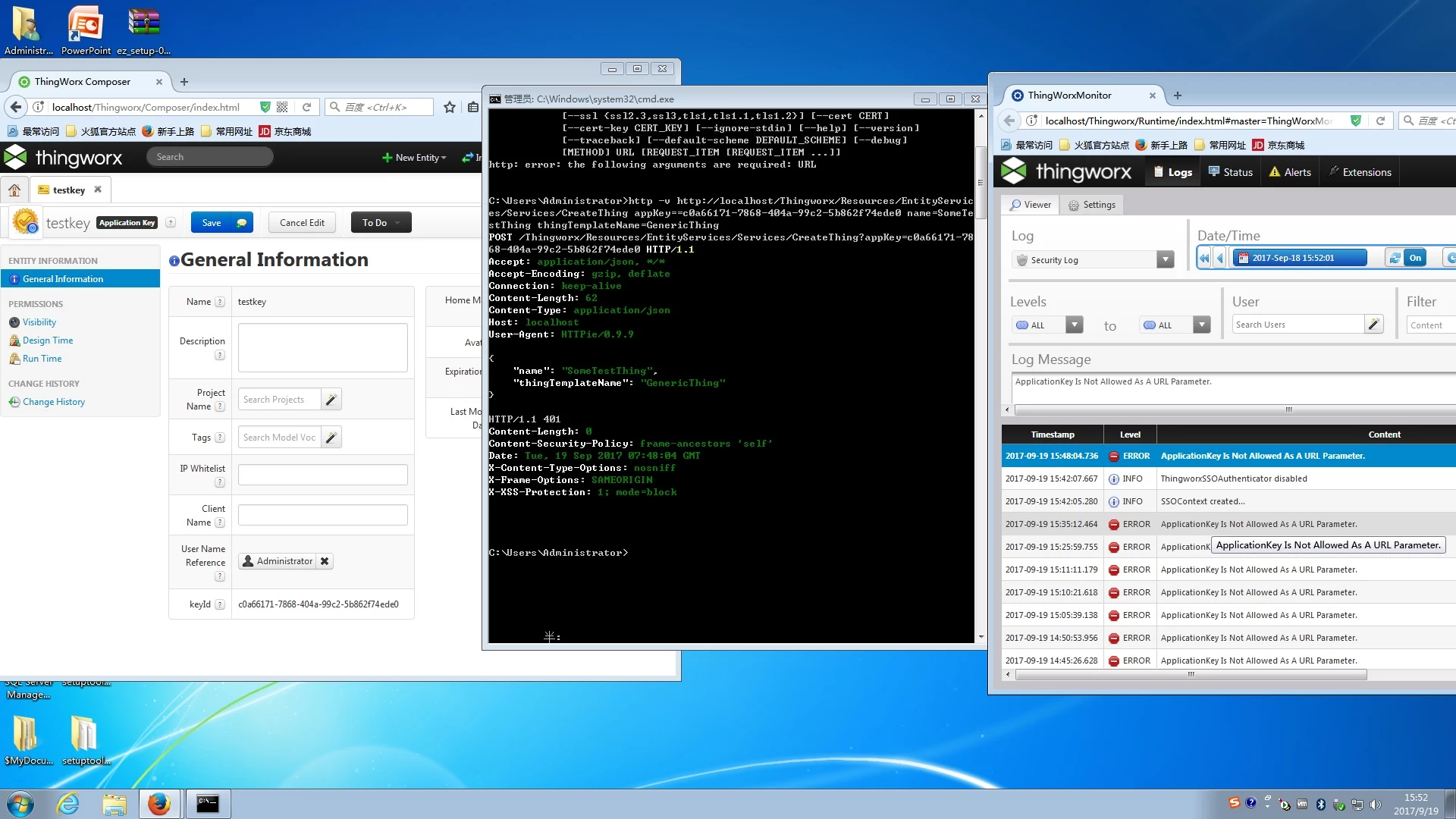The image size is (1456, 819).
Task: Switch to the Status tab in Monitor
Action: [x=1230, y=172]
